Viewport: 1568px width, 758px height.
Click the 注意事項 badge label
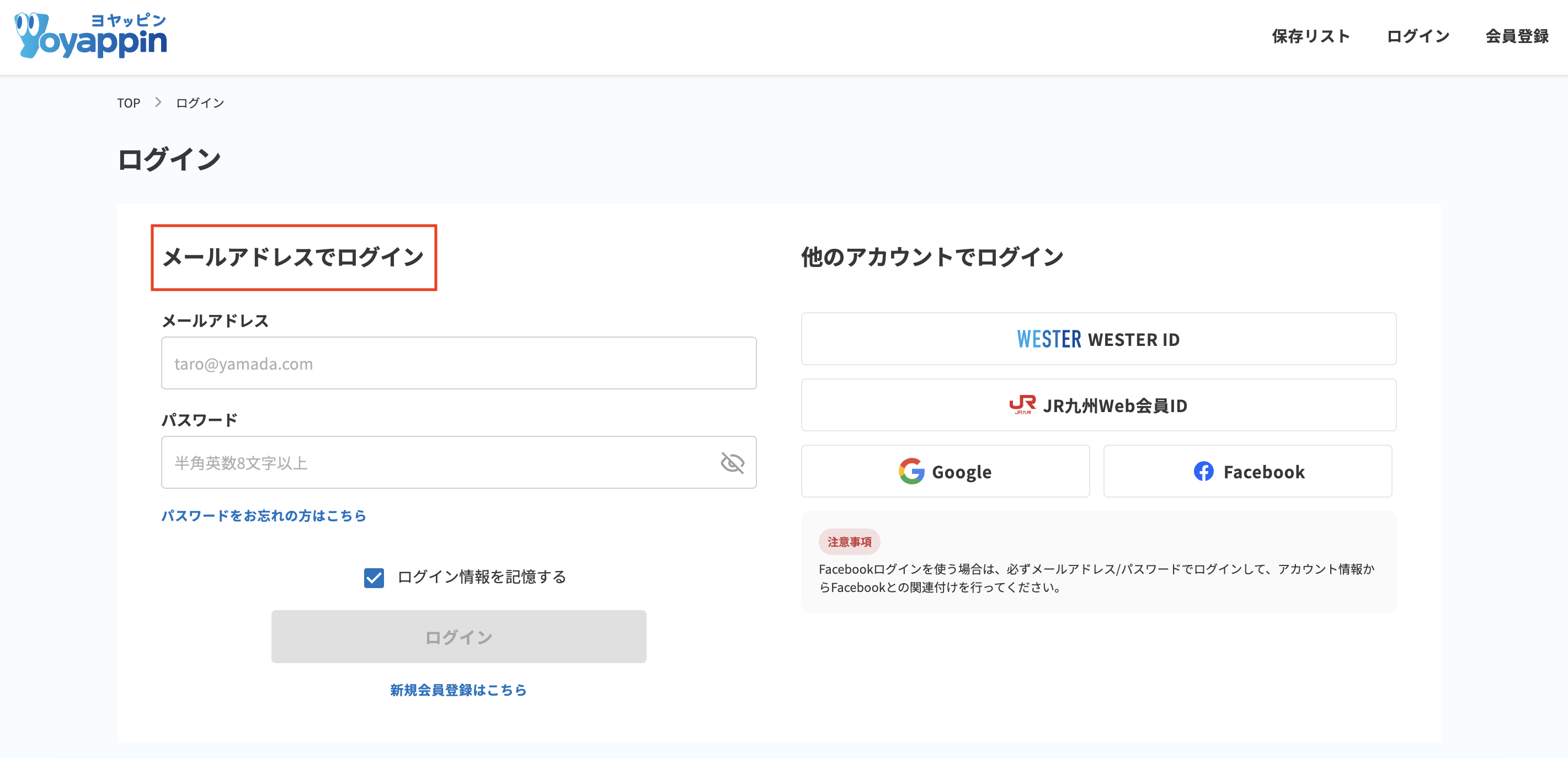pos(849,541)
